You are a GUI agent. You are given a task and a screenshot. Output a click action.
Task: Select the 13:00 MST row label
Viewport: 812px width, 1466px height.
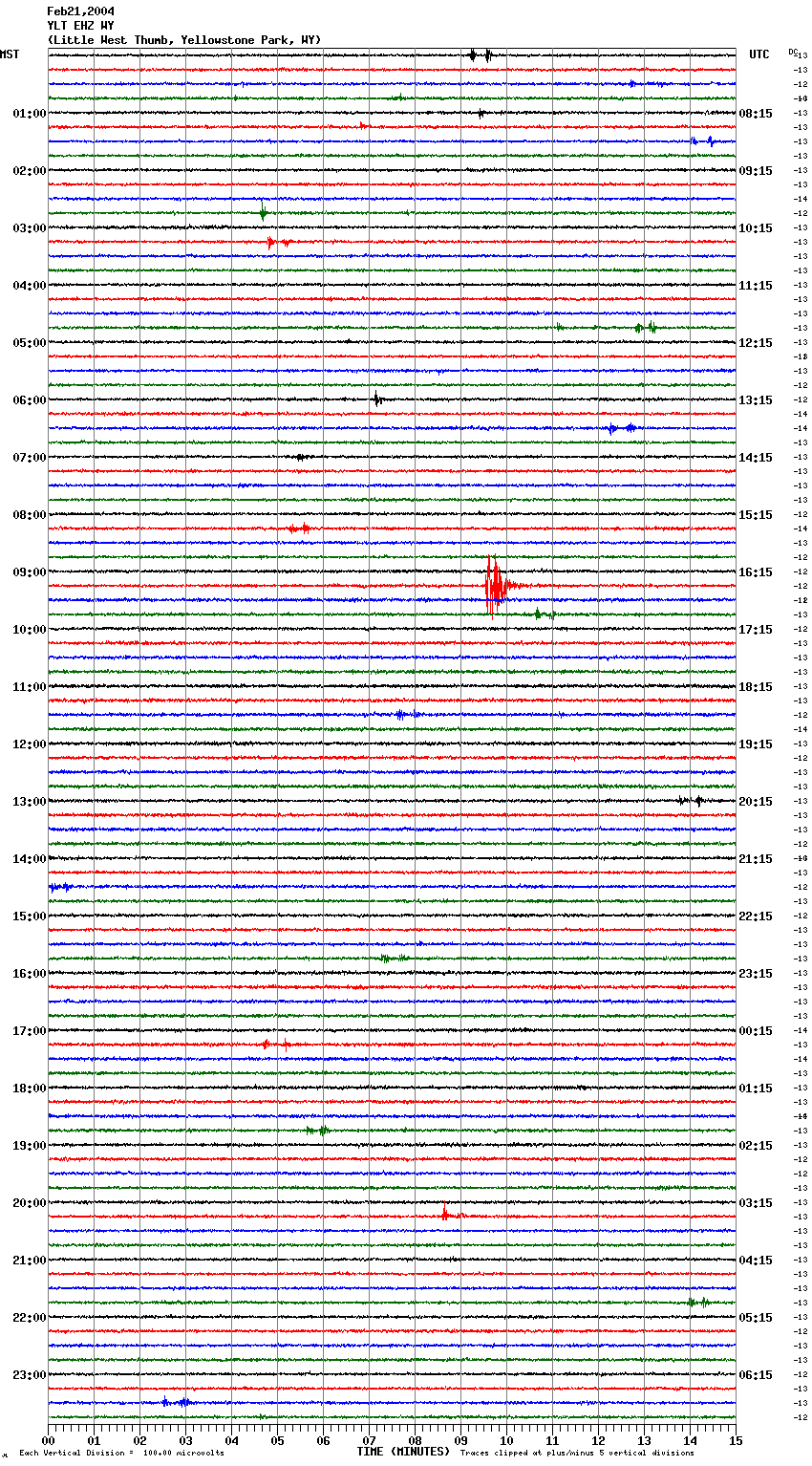pyautogui.click(x=30, y=802)
